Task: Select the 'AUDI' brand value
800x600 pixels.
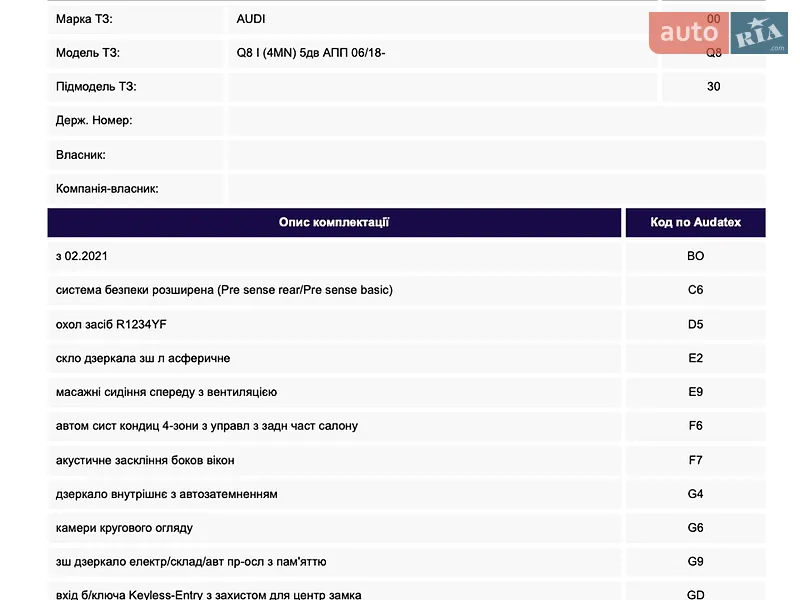Action: click(x=251, y=19)
